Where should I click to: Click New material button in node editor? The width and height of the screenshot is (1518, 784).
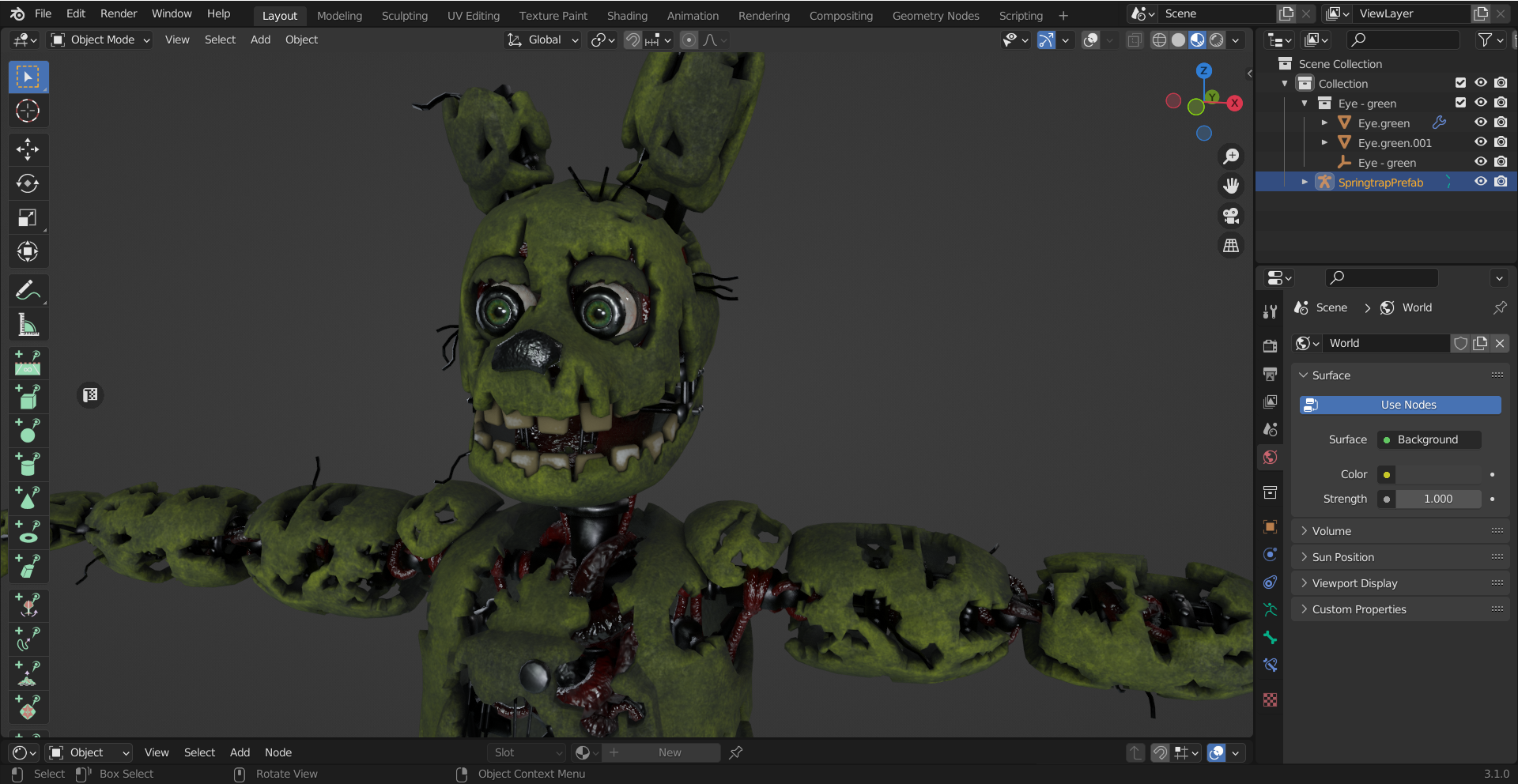coord(663,752)
